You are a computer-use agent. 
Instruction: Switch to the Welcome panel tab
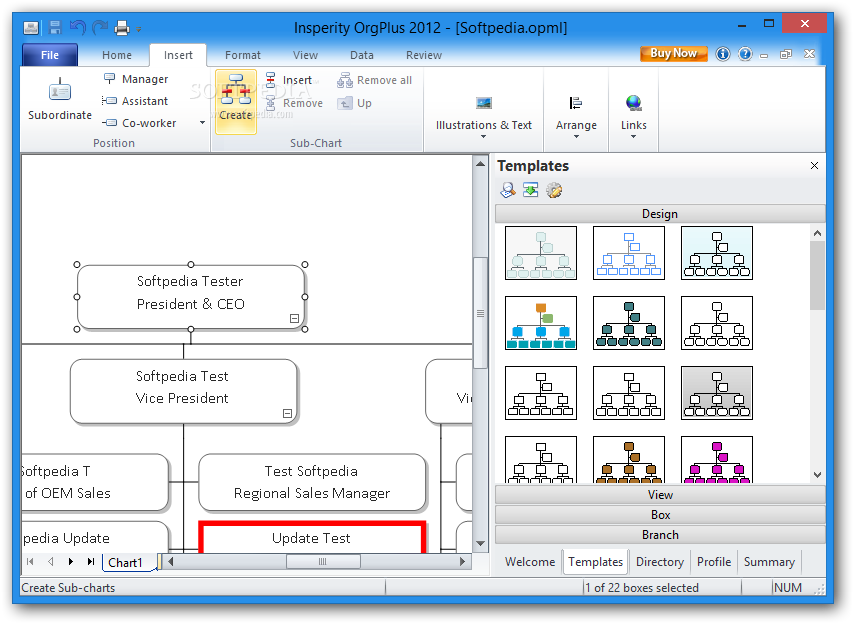tap(529, 562)
